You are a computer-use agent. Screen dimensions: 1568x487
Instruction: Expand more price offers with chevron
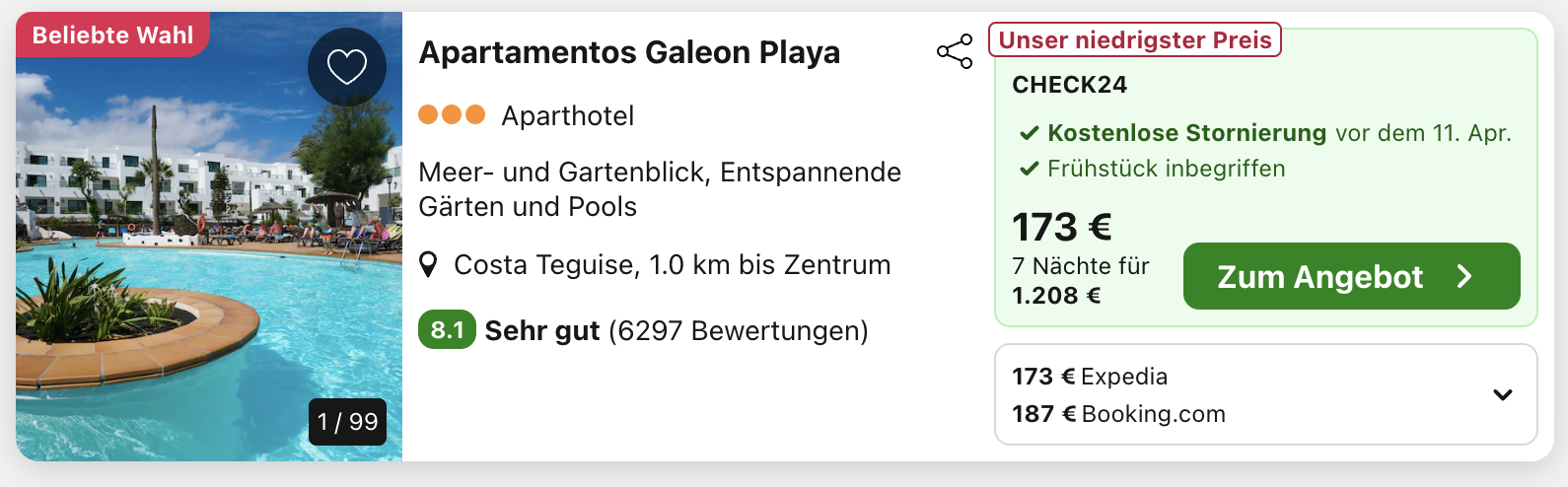click(x=1502, y=395)
